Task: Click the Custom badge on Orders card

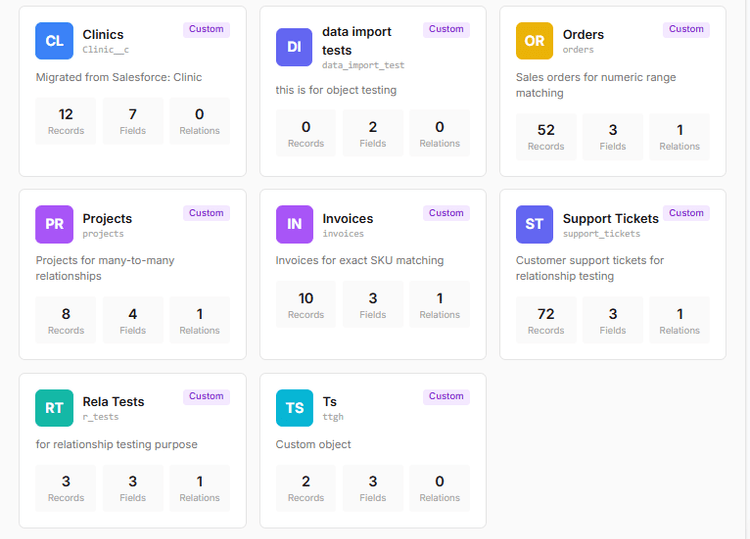Action: pyautogui.click(x=686, y=29)
